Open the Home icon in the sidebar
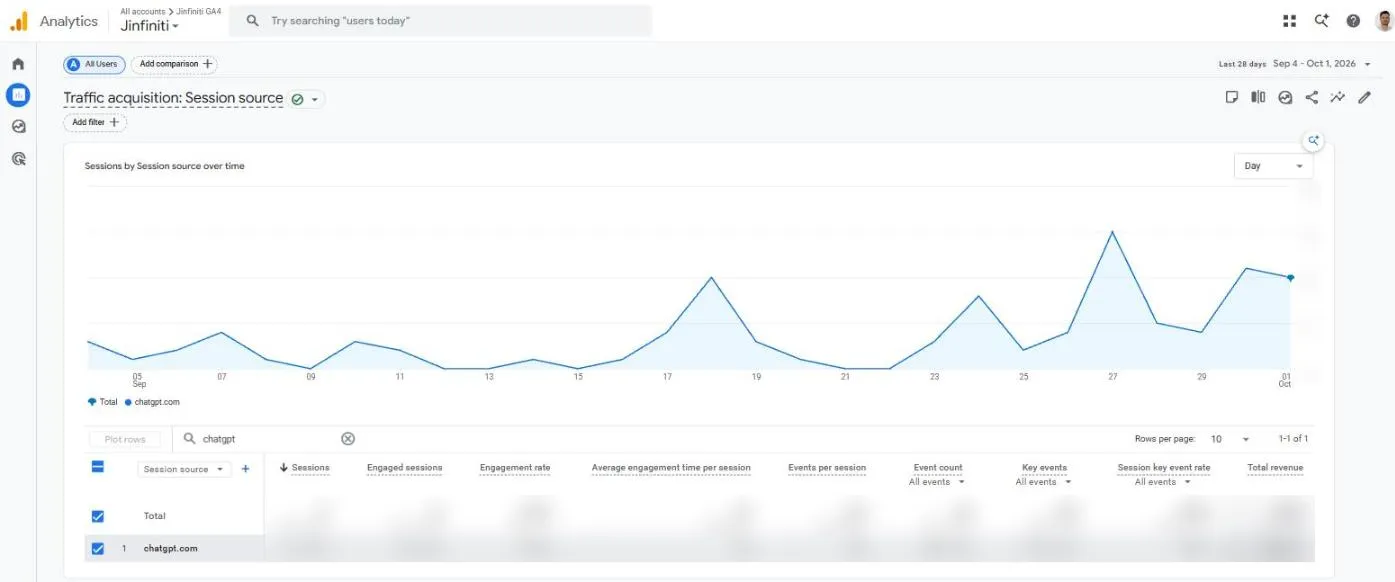The height and width of the screenshot is (582, 1395). pos(18,64)
